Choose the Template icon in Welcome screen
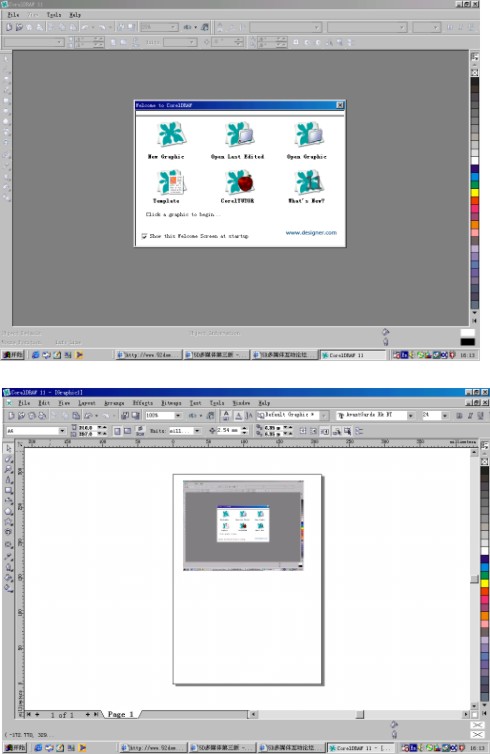 [x=171, y=182]
